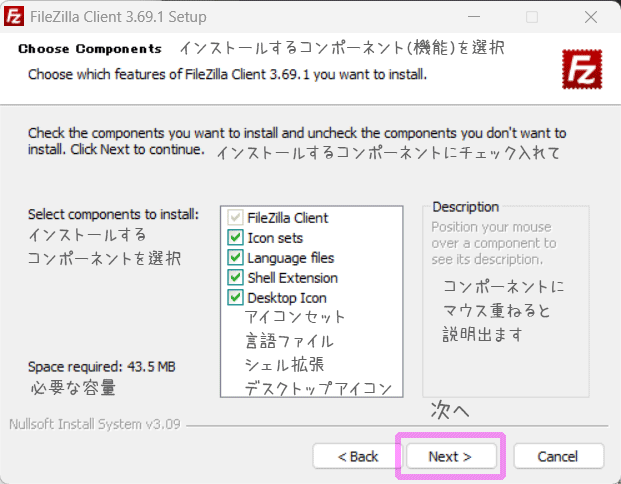Uncheck the Icon sets checkbox
Viewport: 621px width, 484px height.
coord(235,237)
